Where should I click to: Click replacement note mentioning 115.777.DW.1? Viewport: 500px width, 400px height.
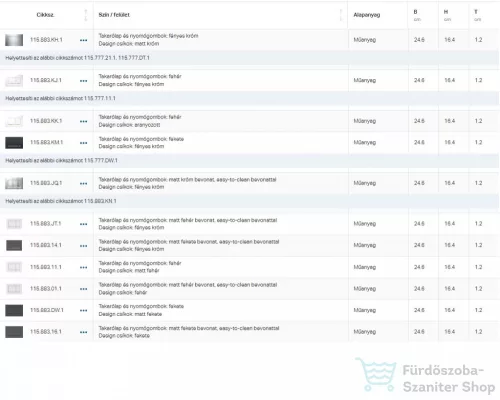click(x=61, y=161)
